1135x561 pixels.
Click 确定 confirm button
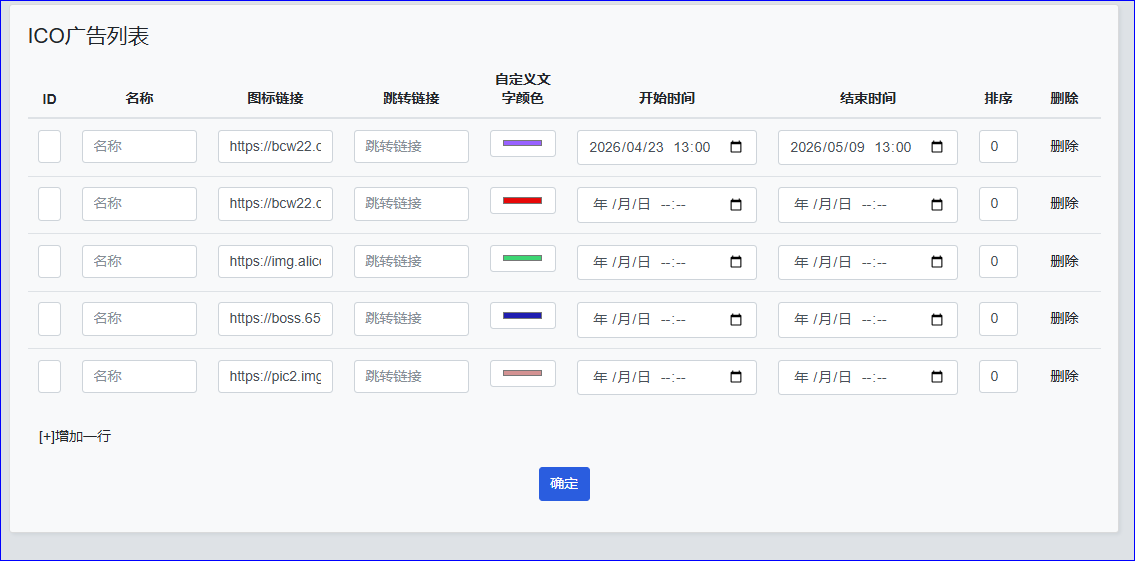pos(564,484)
